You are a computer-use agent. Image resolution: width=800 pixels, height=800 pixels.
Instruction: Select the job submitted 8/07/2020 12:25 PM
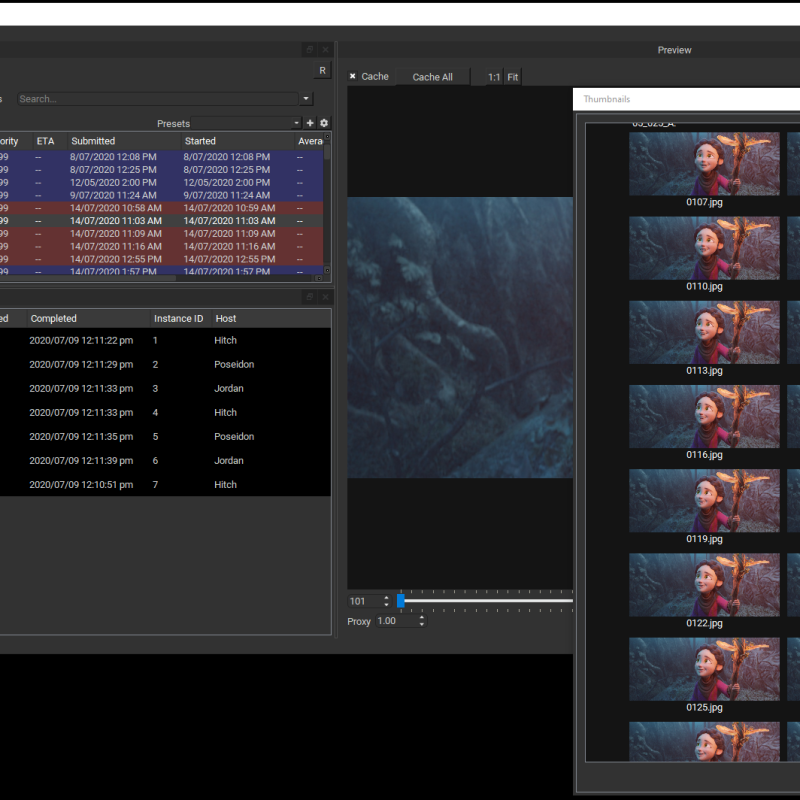pos(161,169)
